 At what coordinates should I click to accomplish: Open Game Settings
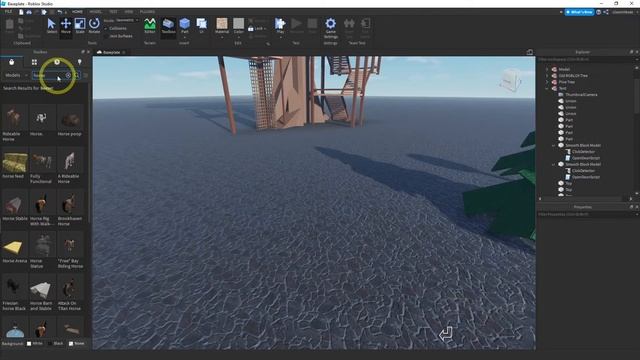(x=331, y=27)
